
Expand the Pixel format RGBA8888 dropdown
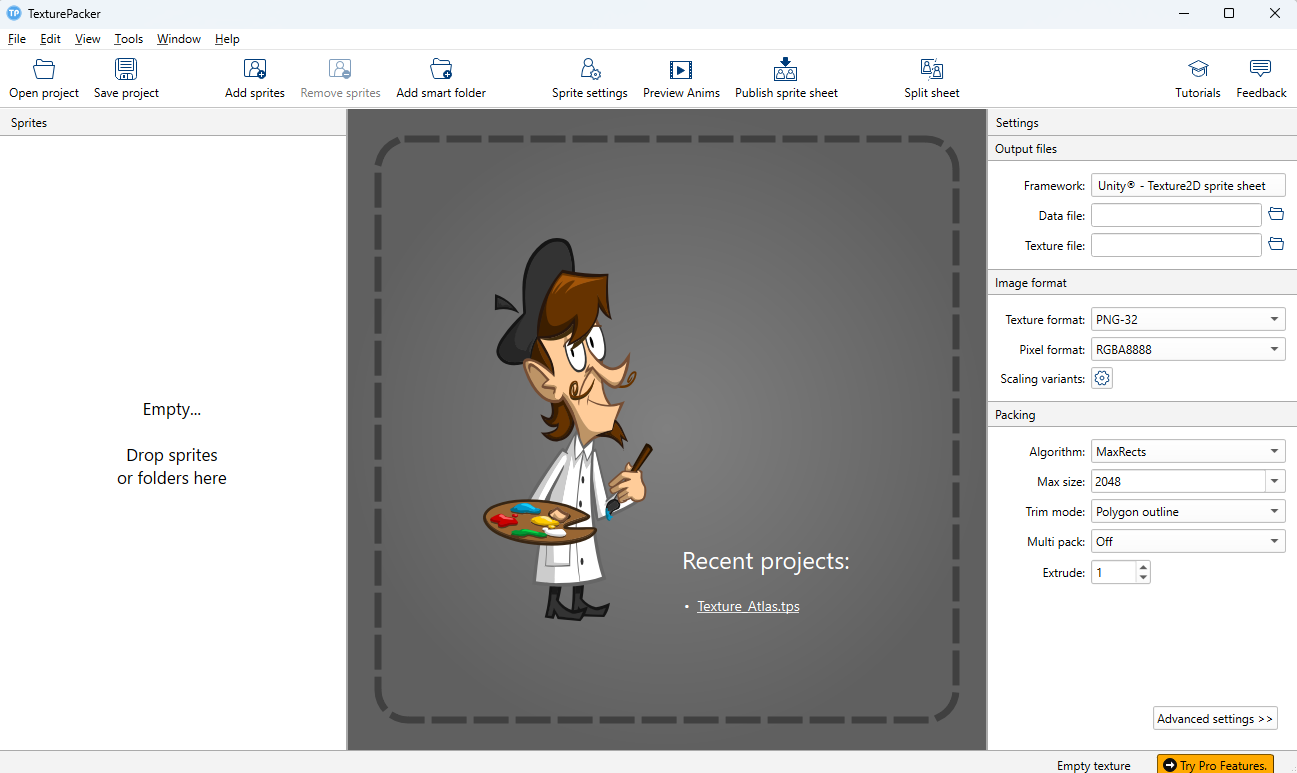click(1188, 350)
